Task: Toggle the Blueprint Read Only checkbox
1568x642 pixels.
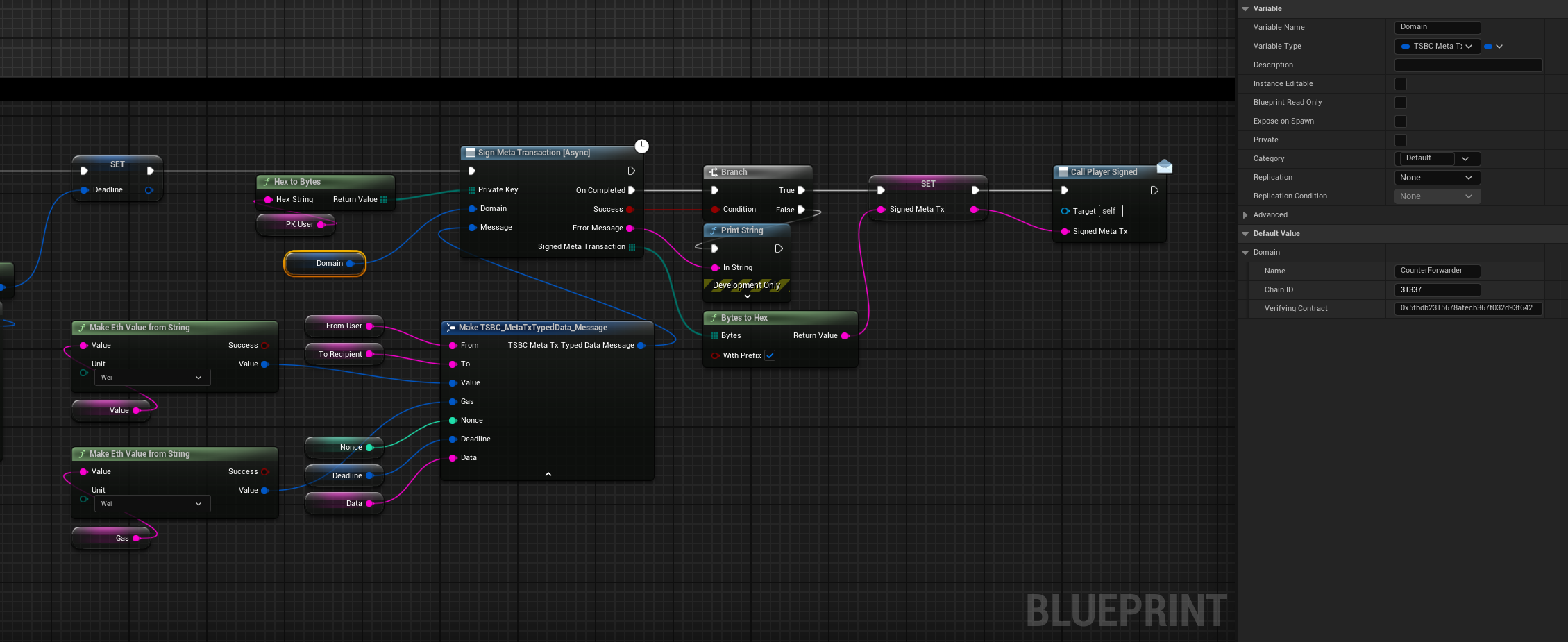Action: [x=1401, y=103]
